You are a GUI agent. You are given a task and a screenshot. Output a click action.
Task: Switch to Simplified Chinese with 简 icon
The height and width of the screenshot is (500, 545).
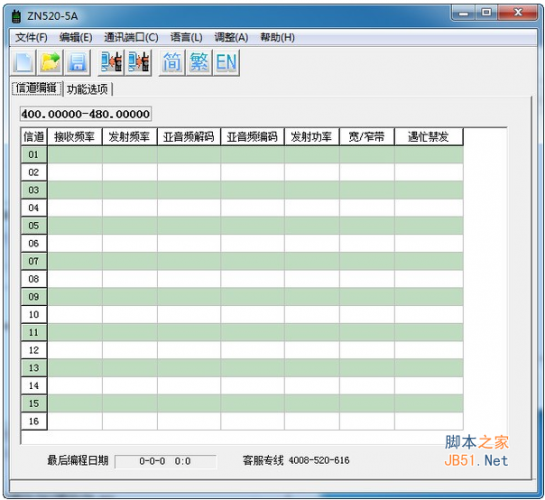coord(172,63)
